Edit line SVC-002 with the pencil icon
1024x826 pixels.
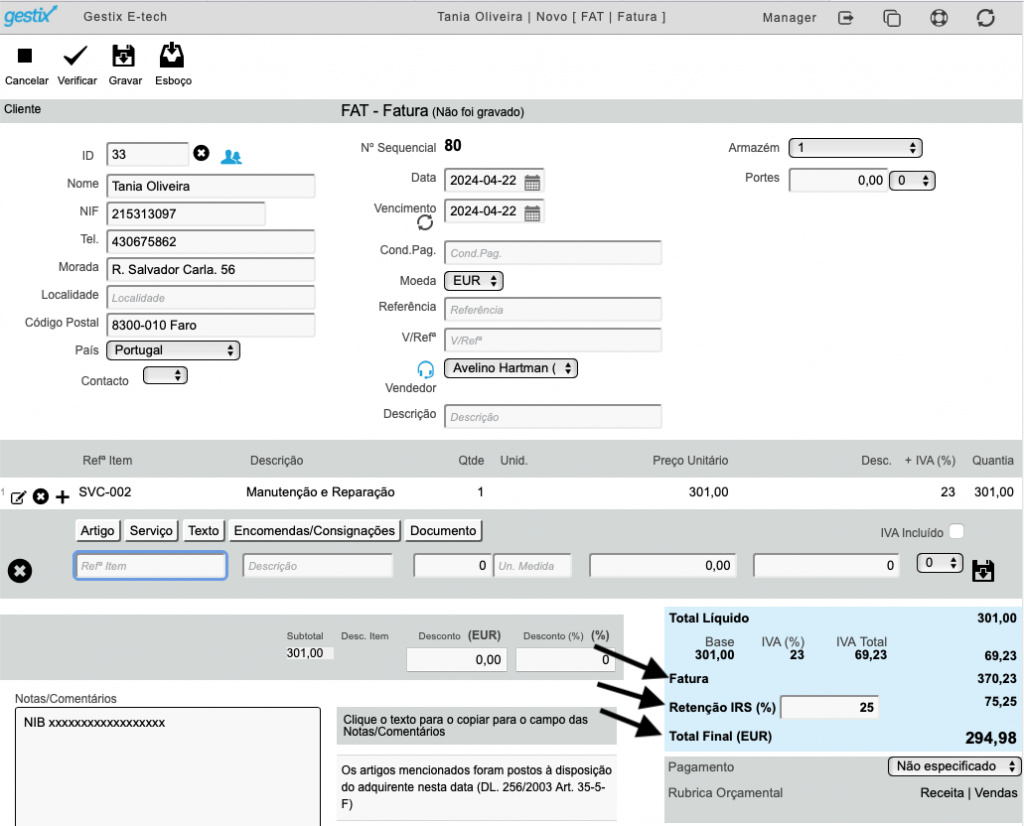18,498
